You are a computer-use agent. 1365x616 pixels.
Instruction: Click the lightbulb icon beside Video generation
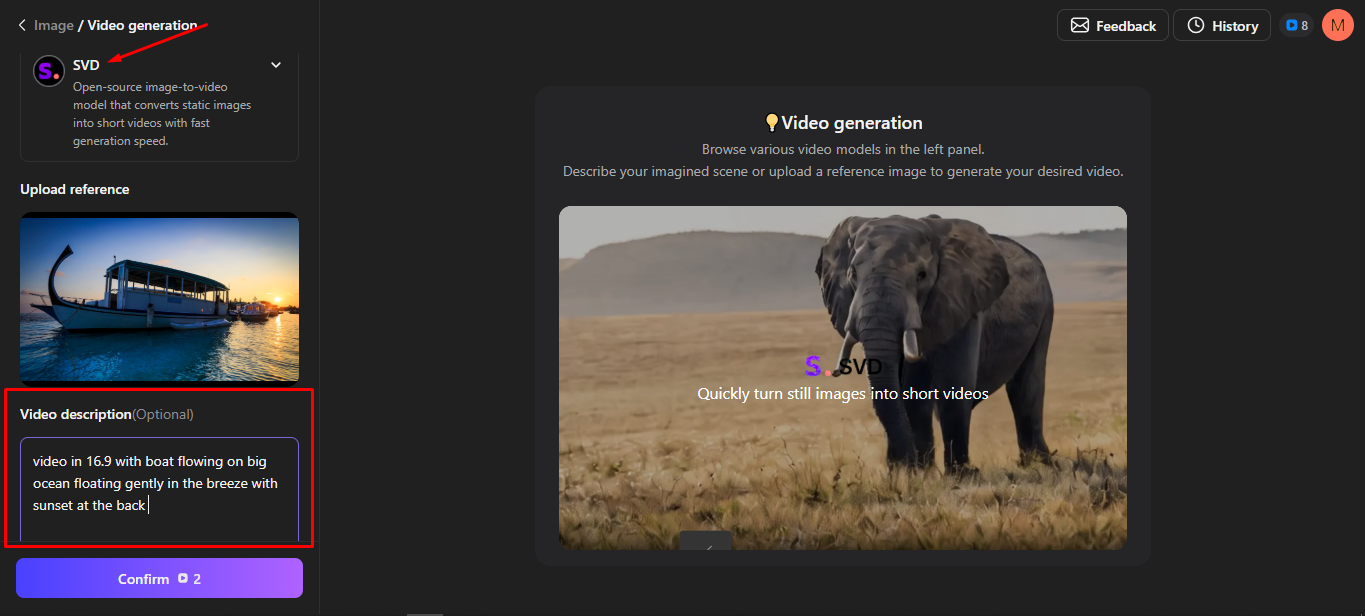(x=771, y=122)
